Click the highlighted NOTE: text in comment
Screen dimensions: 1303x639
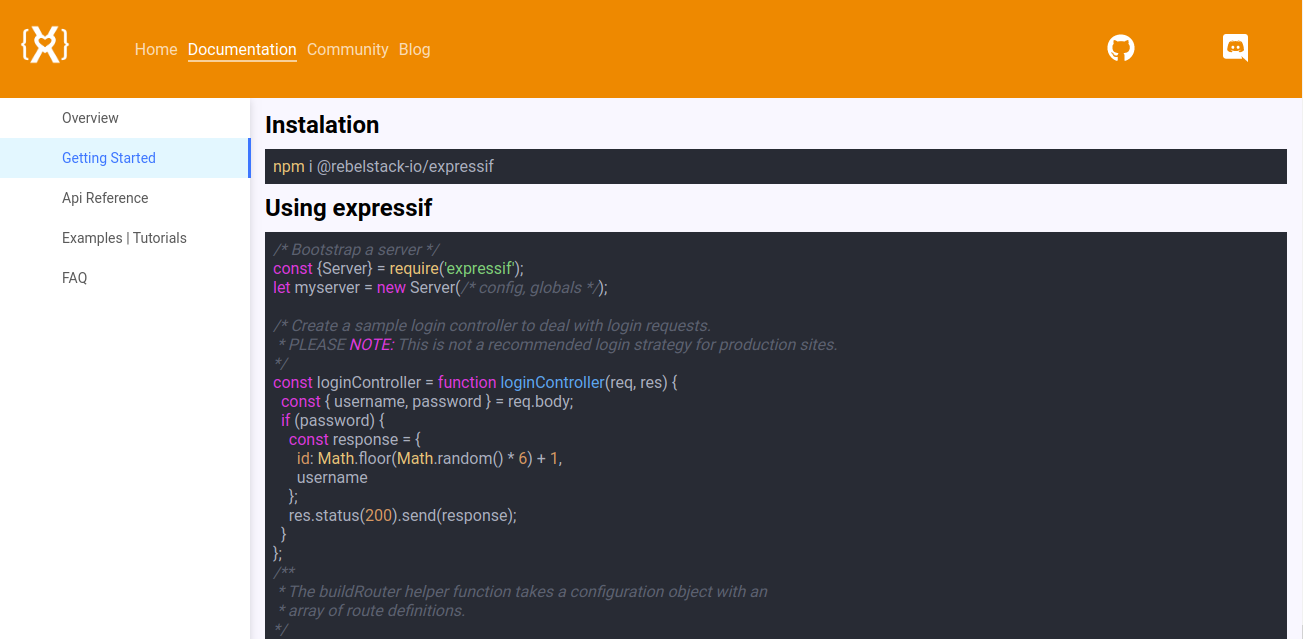pos(371,345)
